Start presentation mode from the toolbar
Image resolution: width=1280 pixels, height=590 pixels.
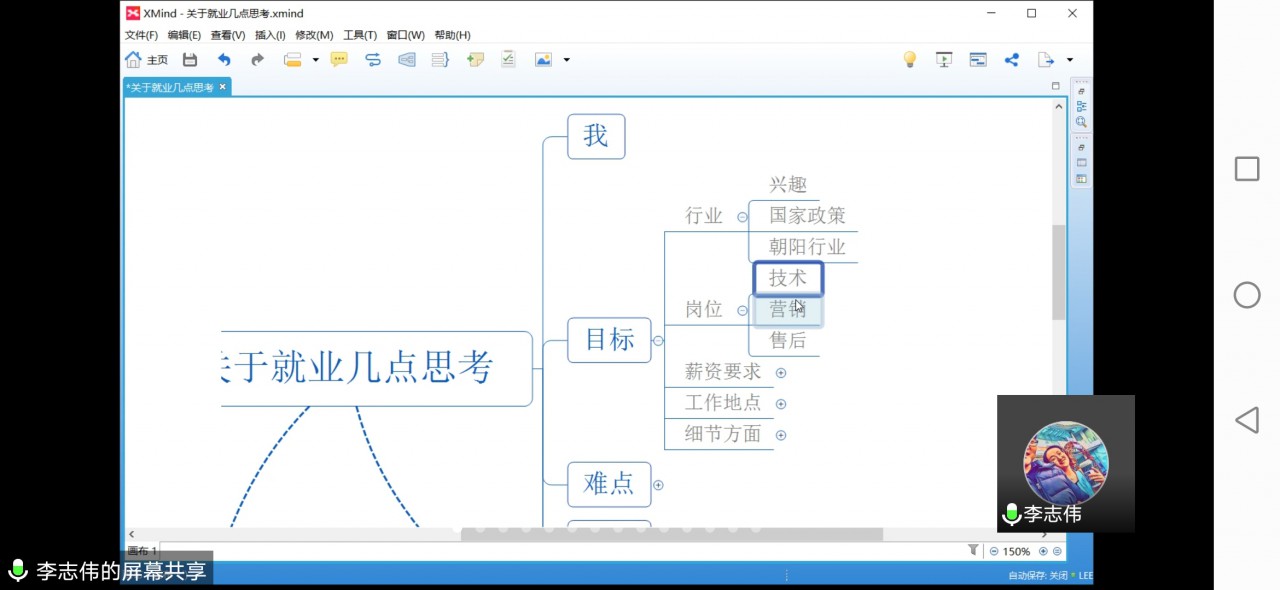click(943, 60)
